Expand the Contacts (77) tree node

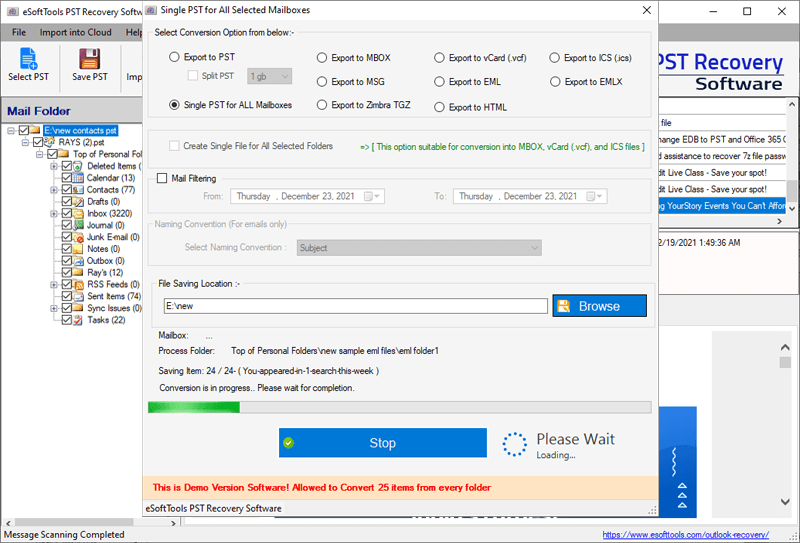point(54,190)
